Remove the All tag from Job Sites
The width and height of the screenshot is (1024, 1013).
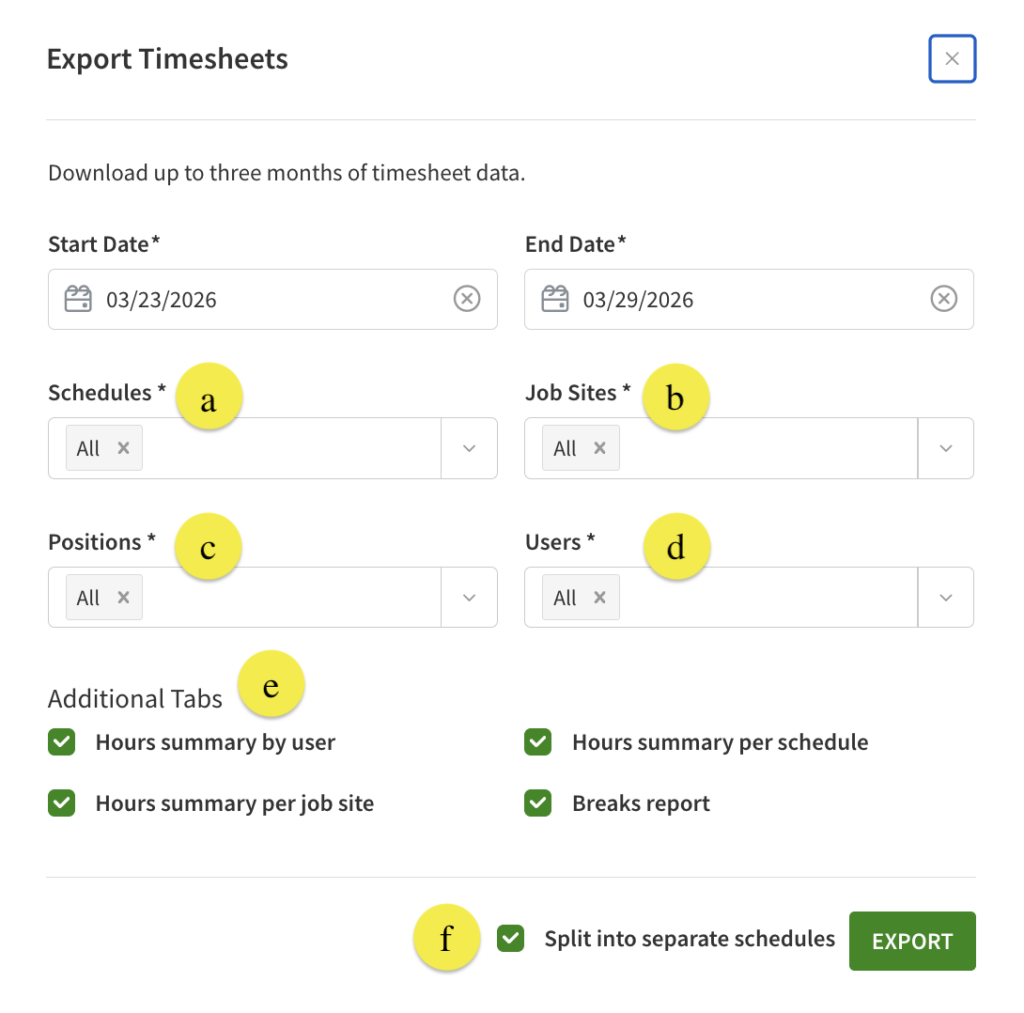pos(600,448)
